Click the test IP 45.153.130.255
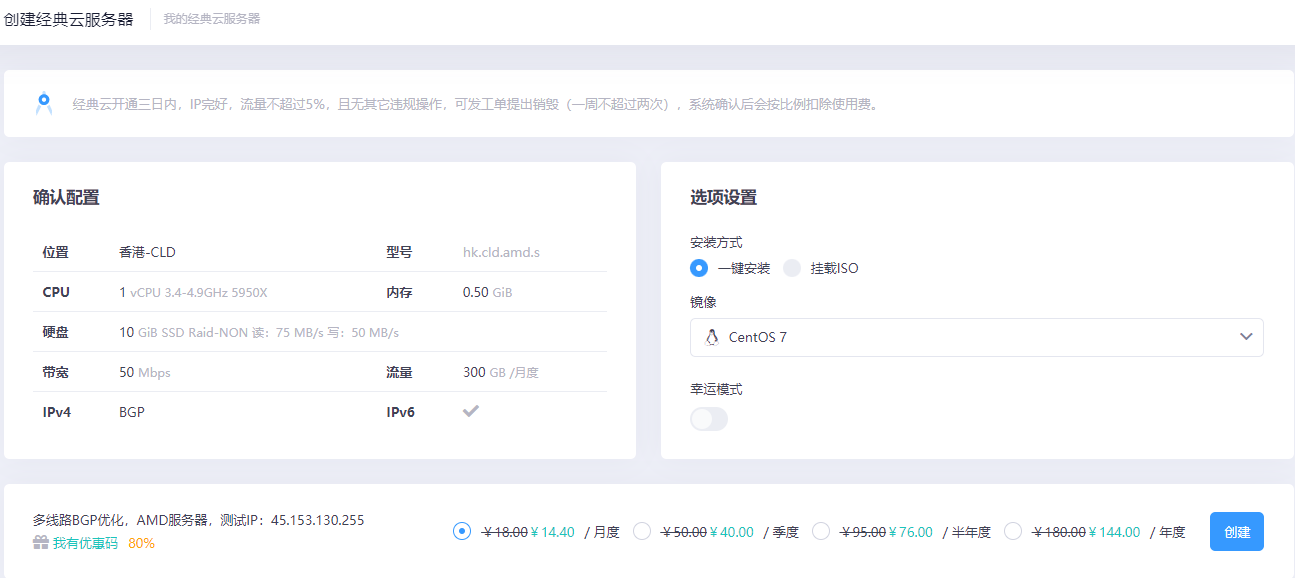Image resolution: width=1295 pixels, height=578 pixels. [x=317, y=520]
